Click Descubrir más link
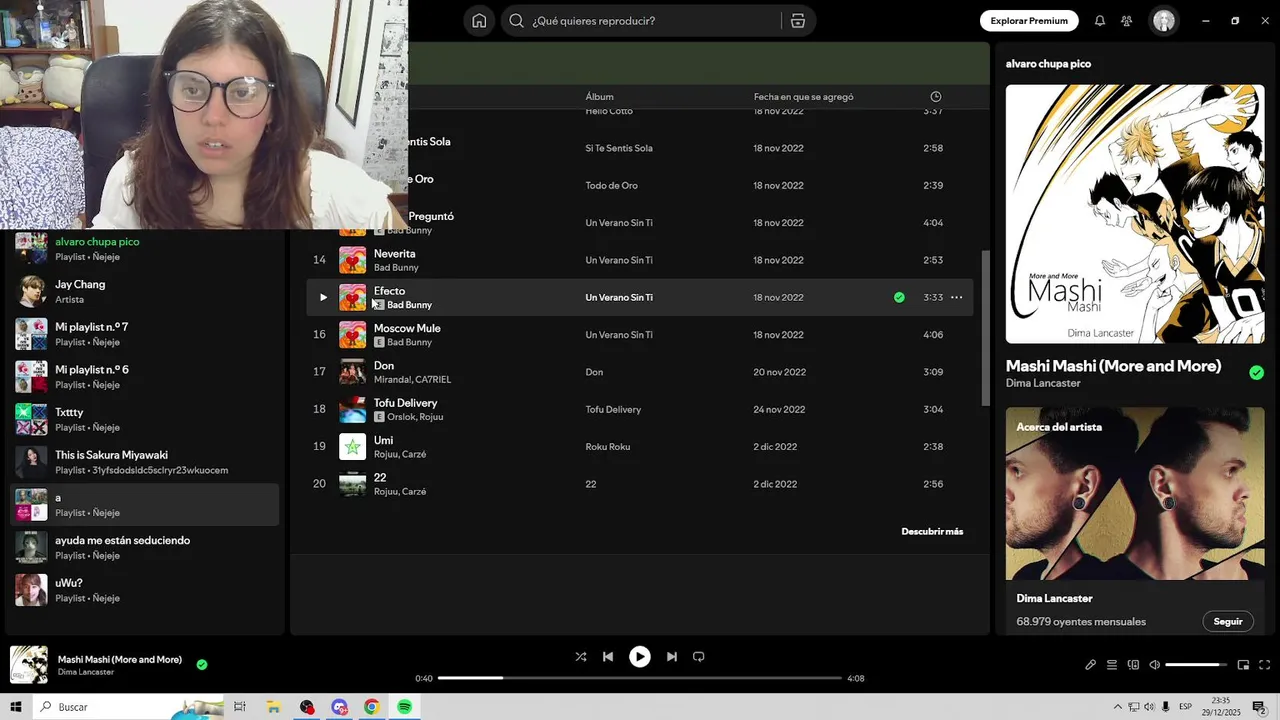Viewport: 1280px width, 720px height. 932,532
